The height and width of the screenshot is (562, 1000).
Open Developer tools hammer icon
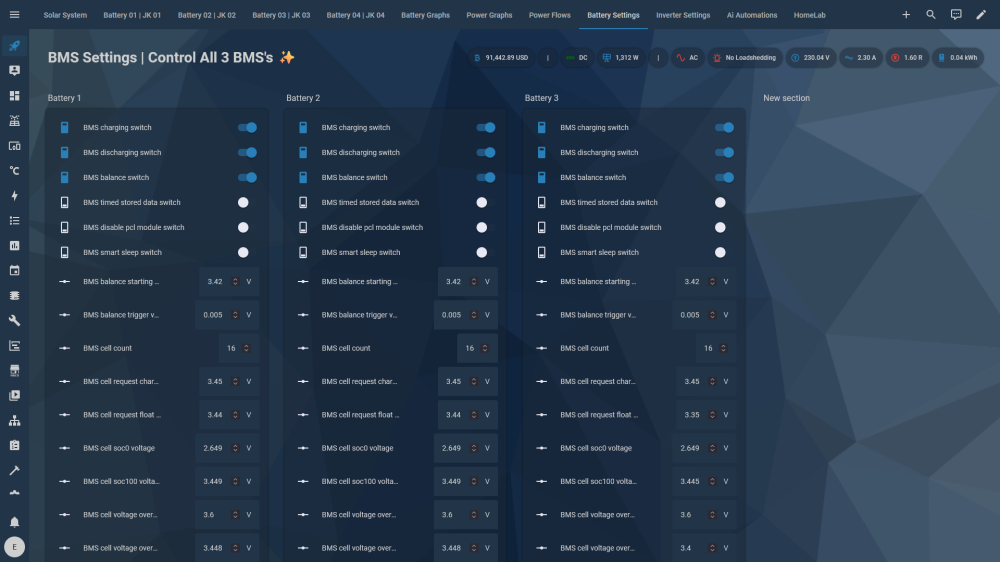coord(14,470)
